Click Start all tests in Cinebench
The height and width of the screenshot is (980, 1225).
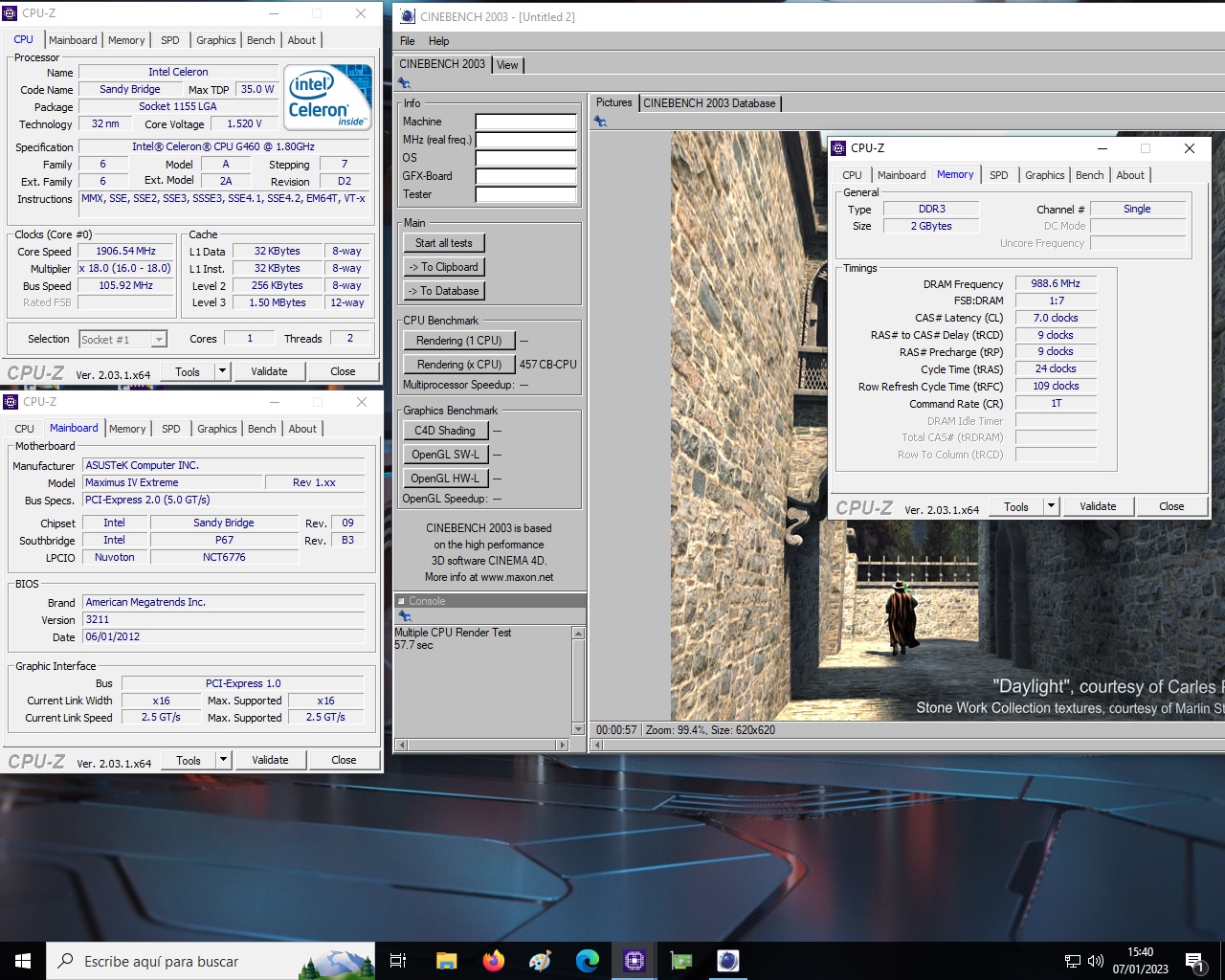tap(444, 243)
